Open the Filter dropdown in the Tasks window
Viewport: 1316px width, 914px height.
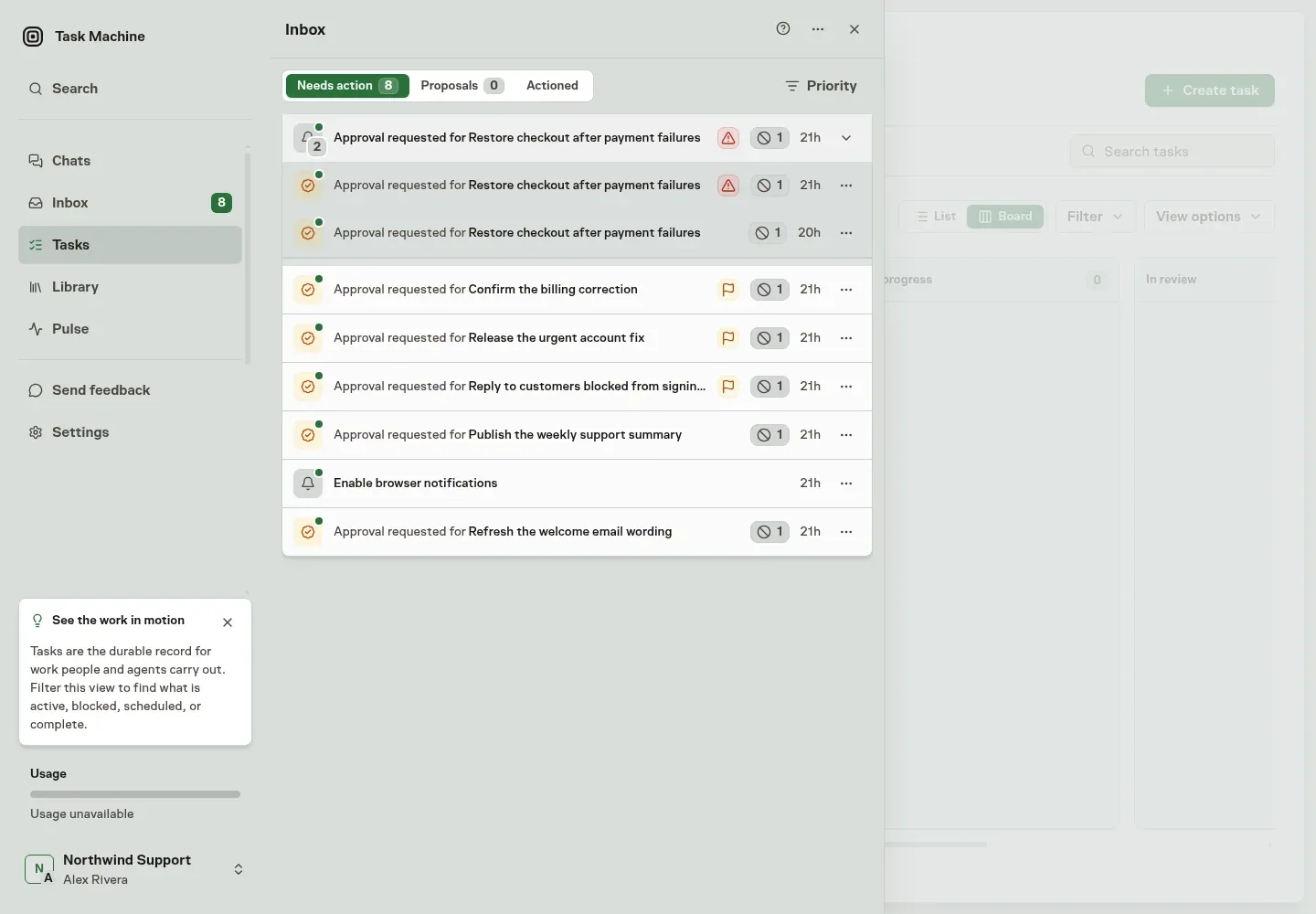[1095, 217]
